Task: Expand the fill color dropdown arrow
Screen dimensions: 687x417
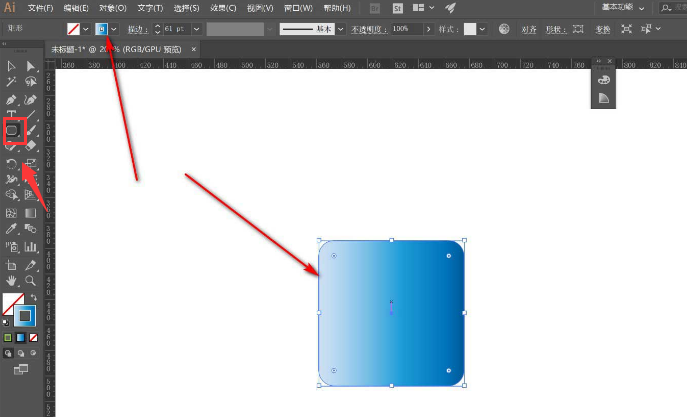Action: [86, 29]
